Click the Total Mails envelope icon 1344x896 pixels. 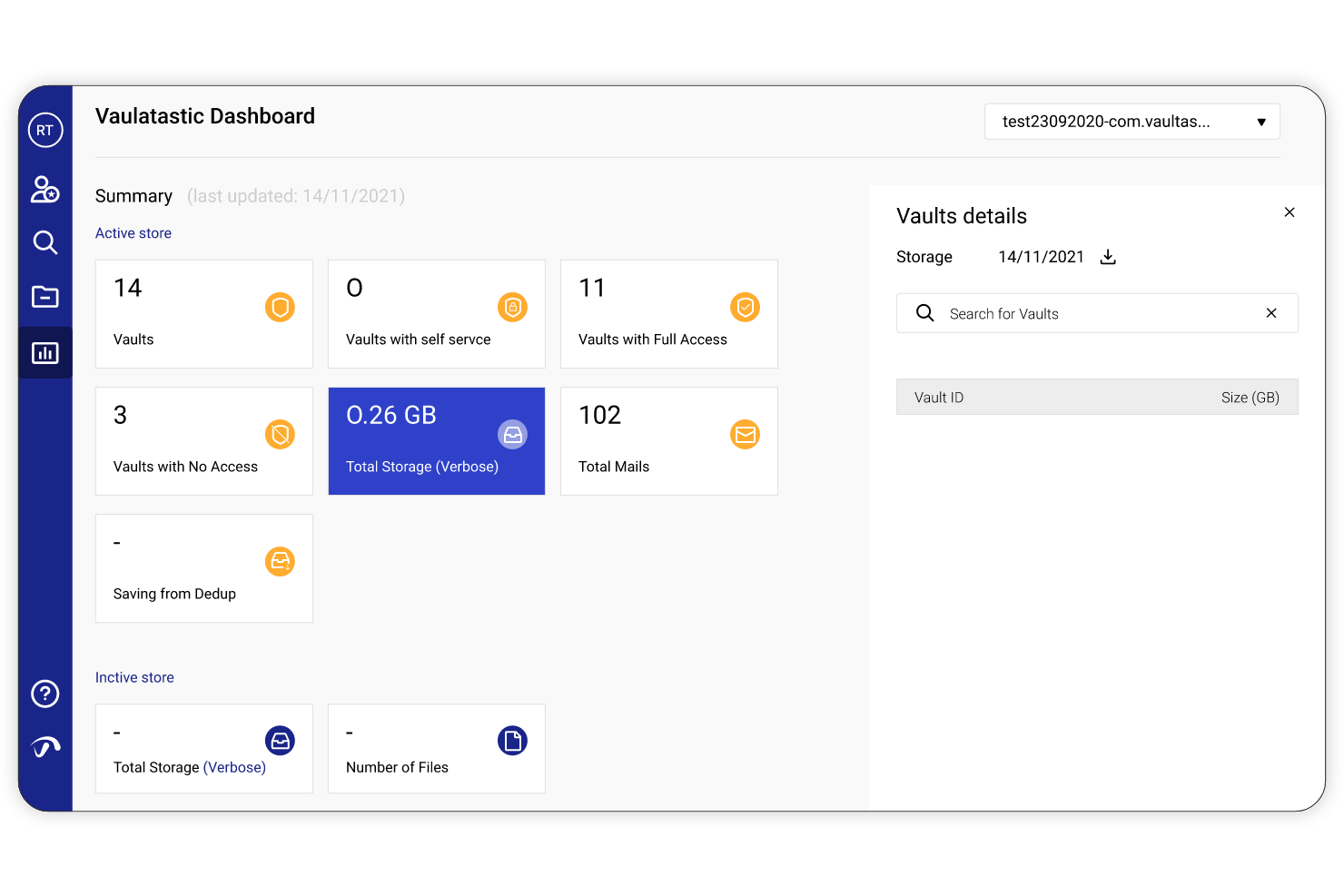click(x=745, y=434)
